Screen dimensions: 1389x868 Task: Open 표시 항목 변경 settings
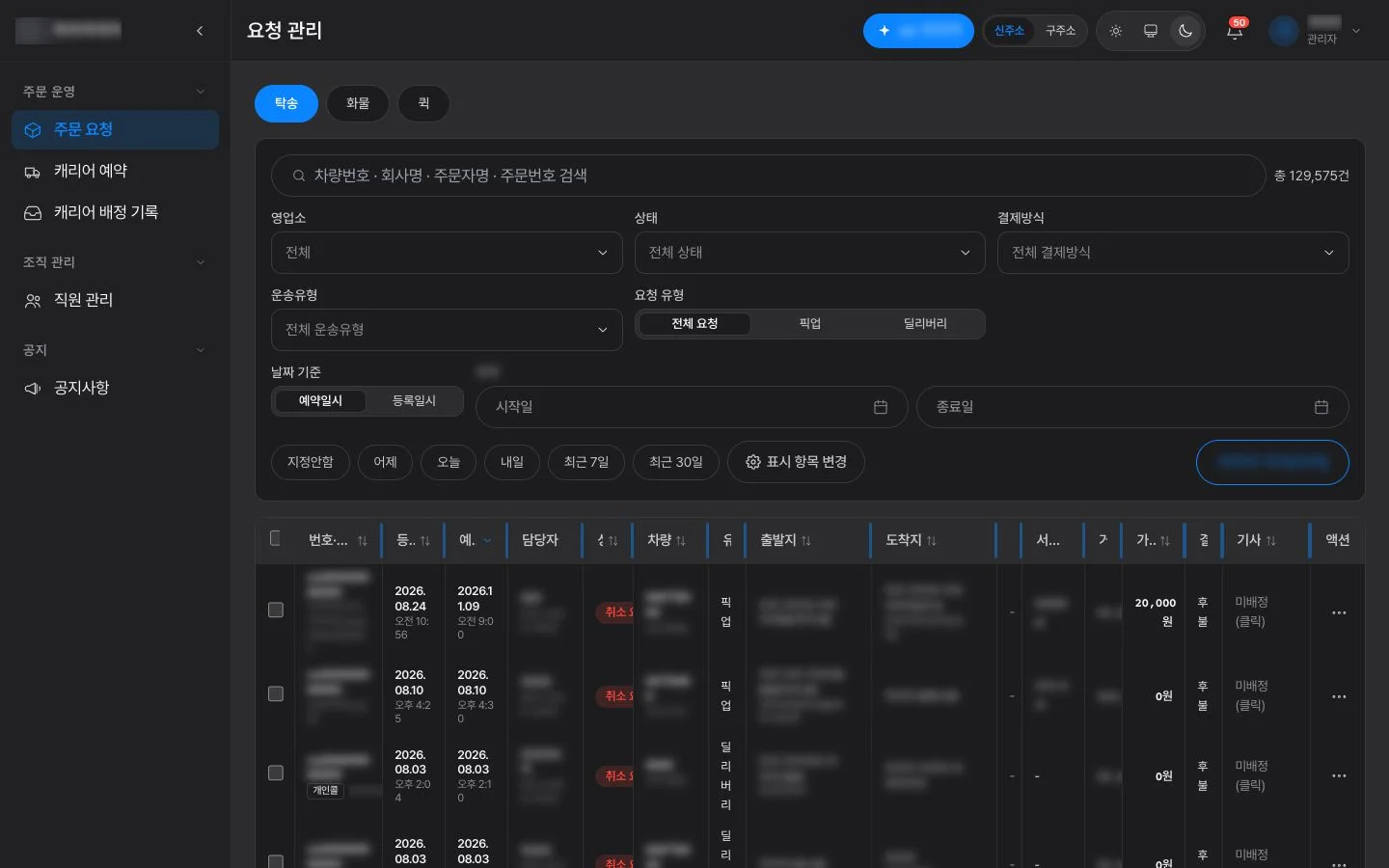click(x=796, y=462)
